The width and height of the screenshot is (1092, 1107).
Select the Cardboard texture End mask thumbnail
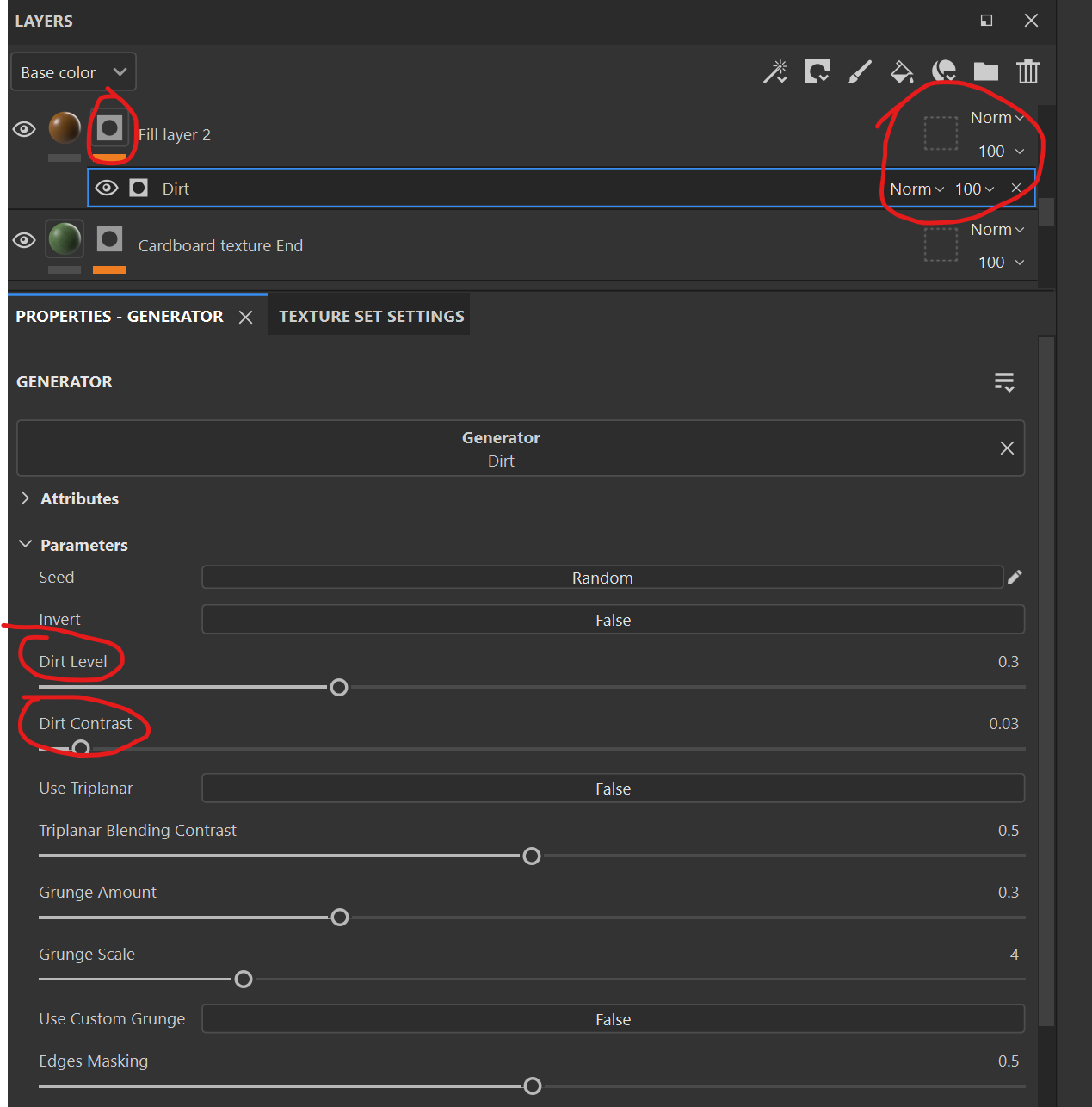tap(109, 238)
